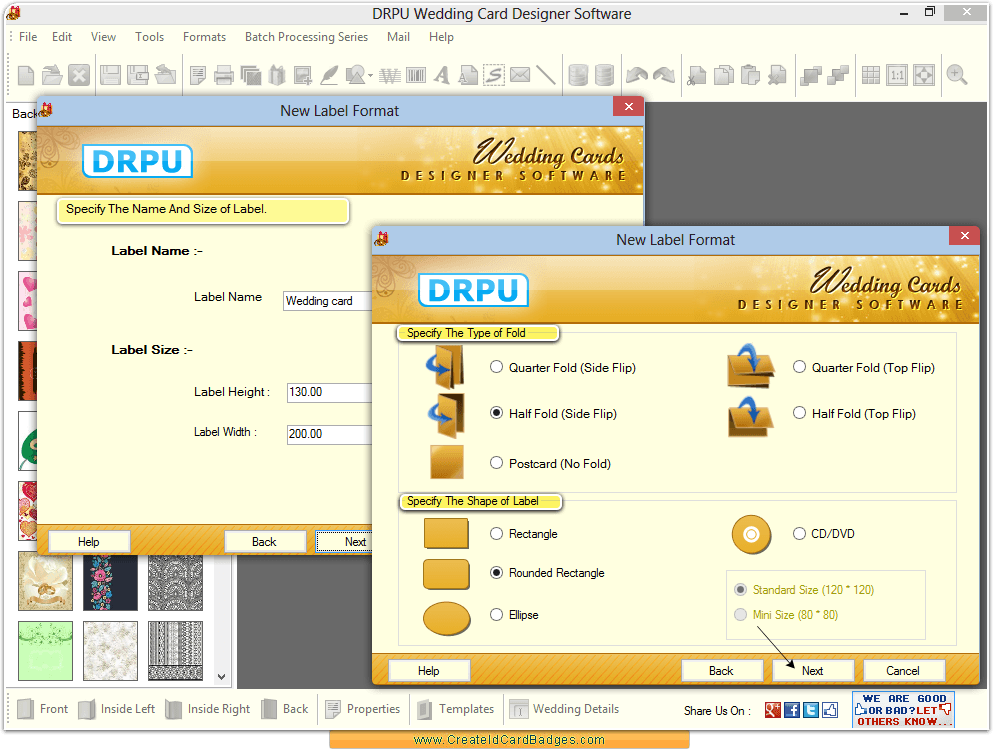Choose CD/DVD label shape

coord(799,533)
